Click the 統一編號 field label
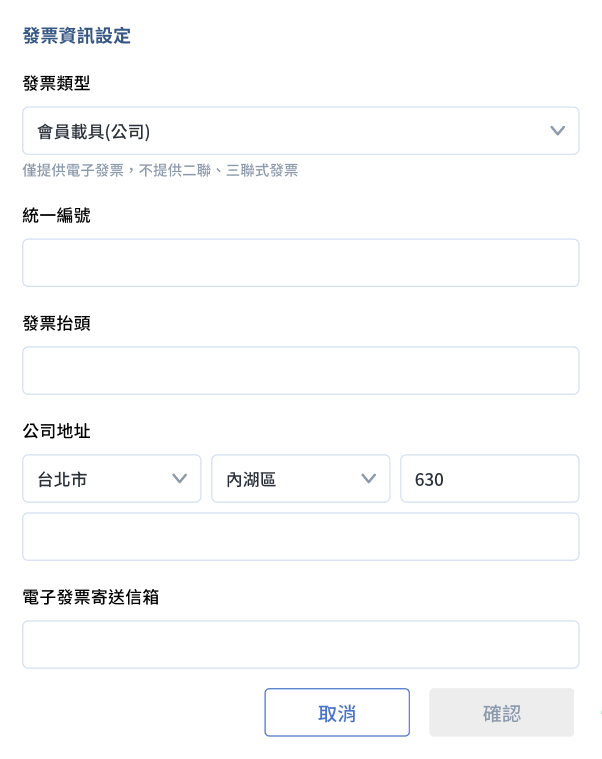The image size is (602, 759). (x=57, y=215)
